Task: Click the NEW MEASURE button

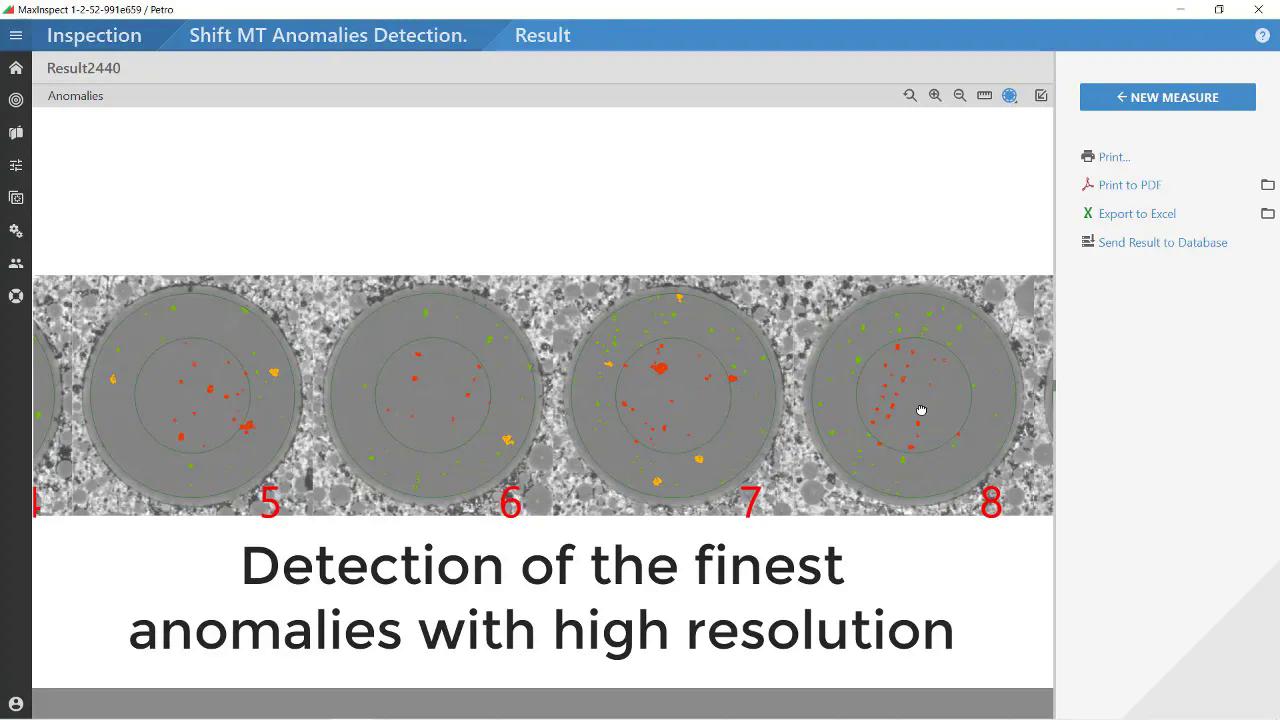Action: pyautogui.click(x=1167, y=97)
